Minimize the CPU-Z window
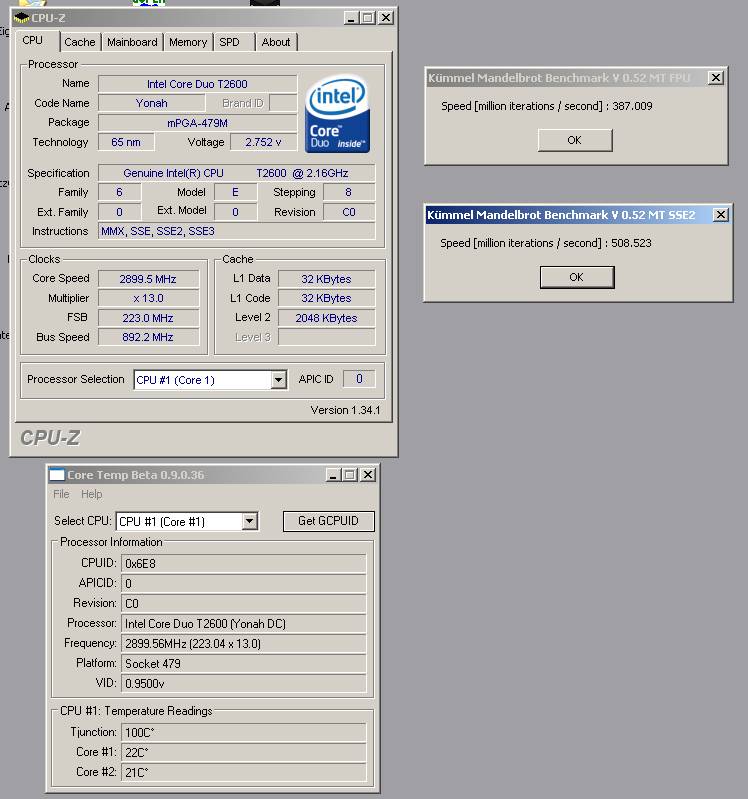This screenshot has width=748, height=799. (350, 18)
